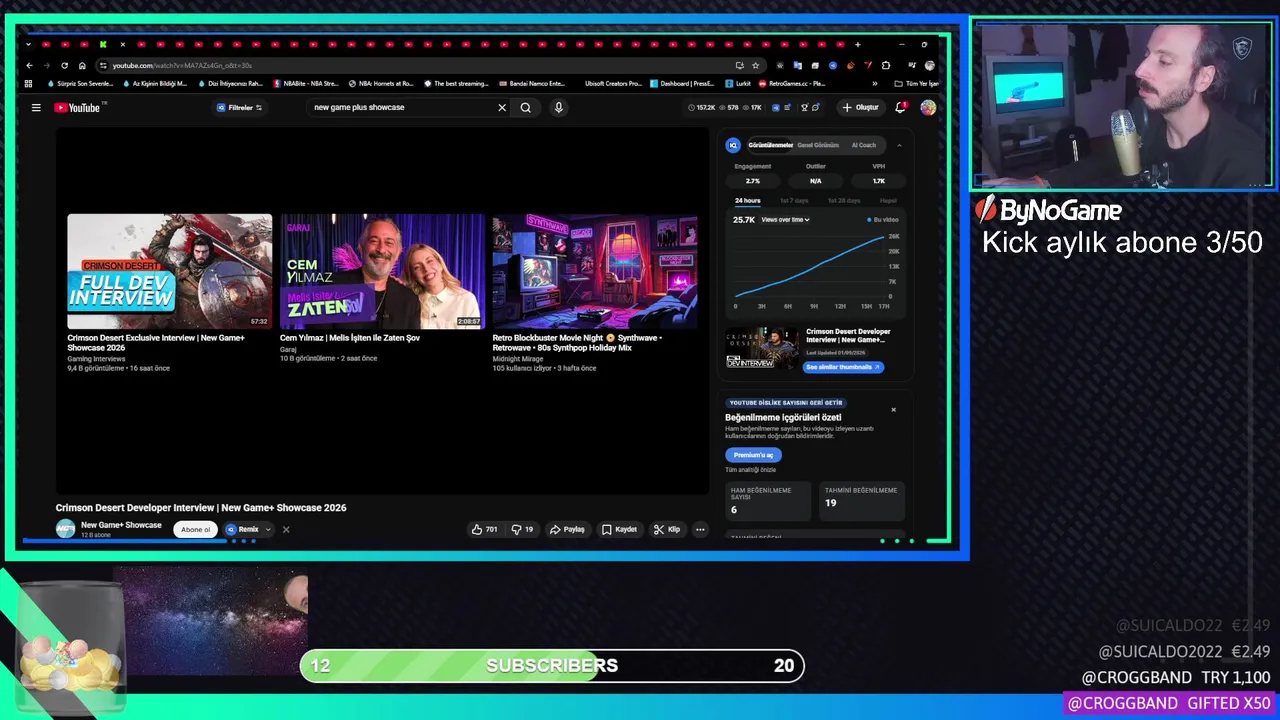Reload the page in the browser
Viewport: 1280px width, 720px height.
pos(65,66)
